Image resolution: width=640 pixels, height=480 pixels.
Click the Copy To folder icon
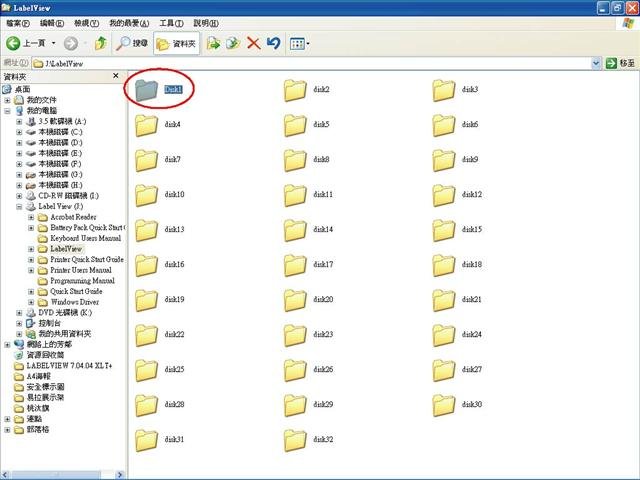(x=233, y=43)
